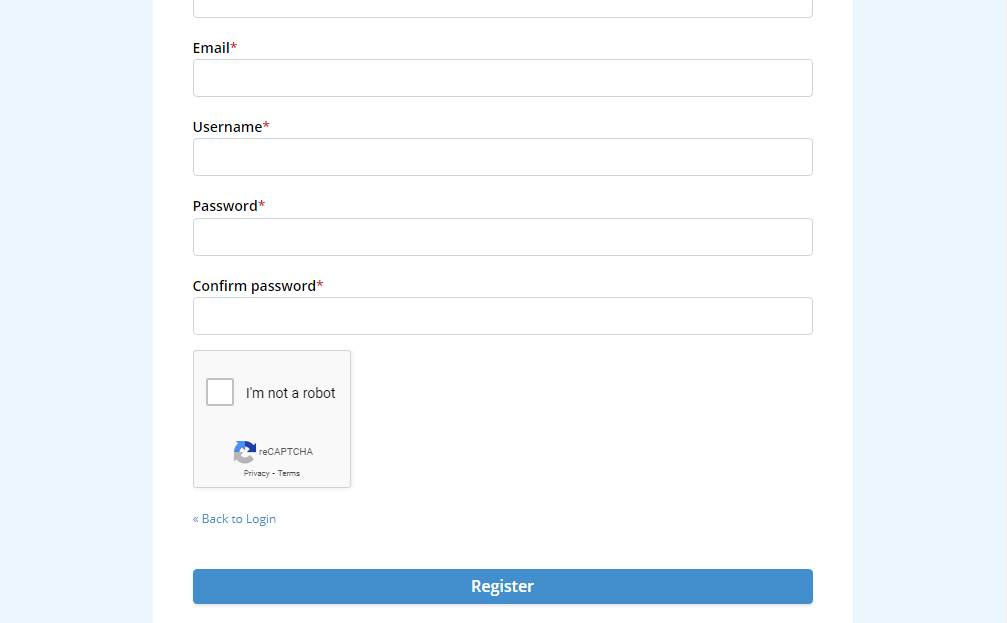Viewport: 1007px width, 623px height.
Task: Open the reCAPTCHA Terms link
Action: (289, 473)
